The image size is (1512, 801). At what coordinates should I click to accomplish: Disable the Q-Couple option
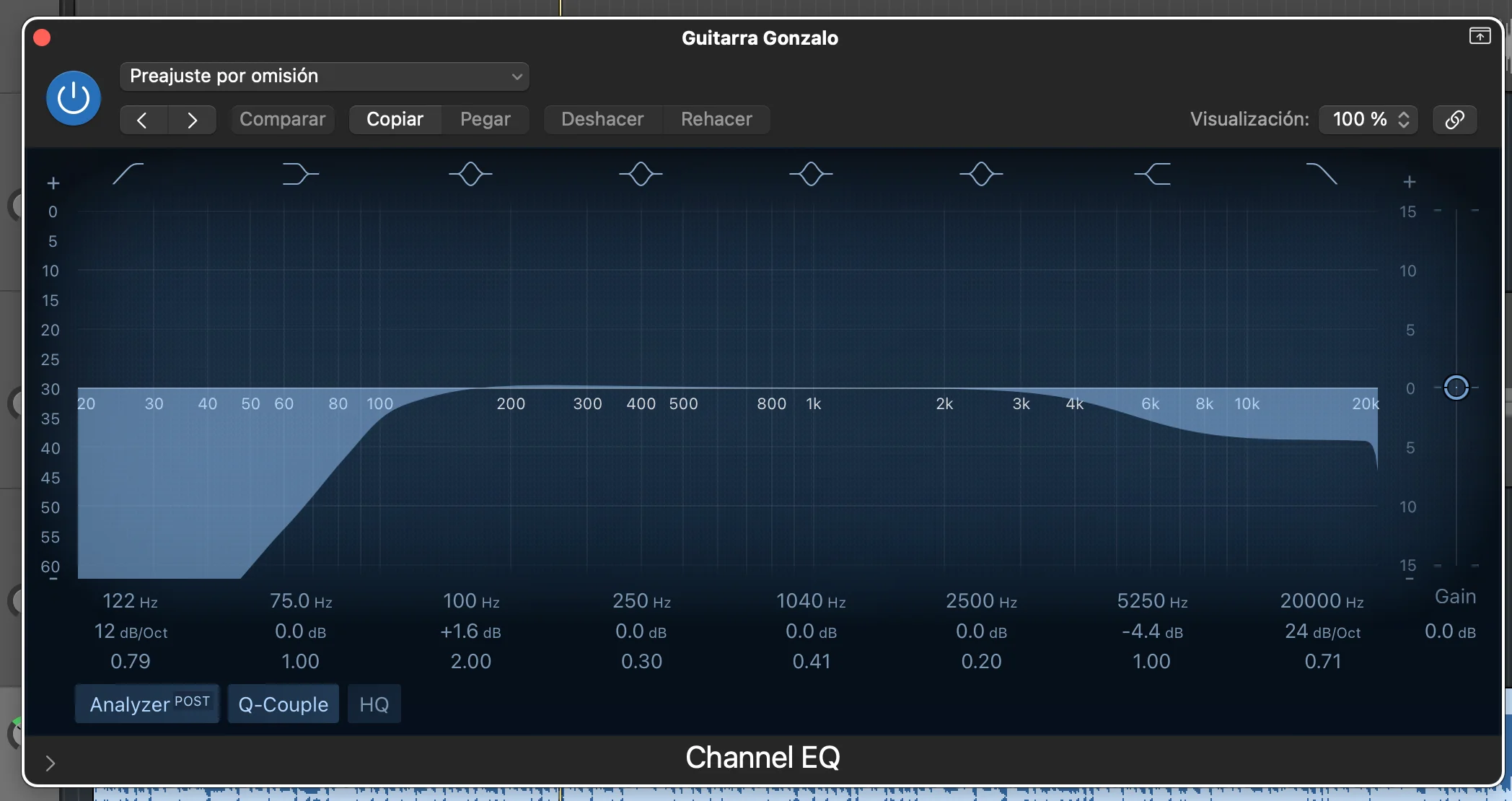click(283, 704)
